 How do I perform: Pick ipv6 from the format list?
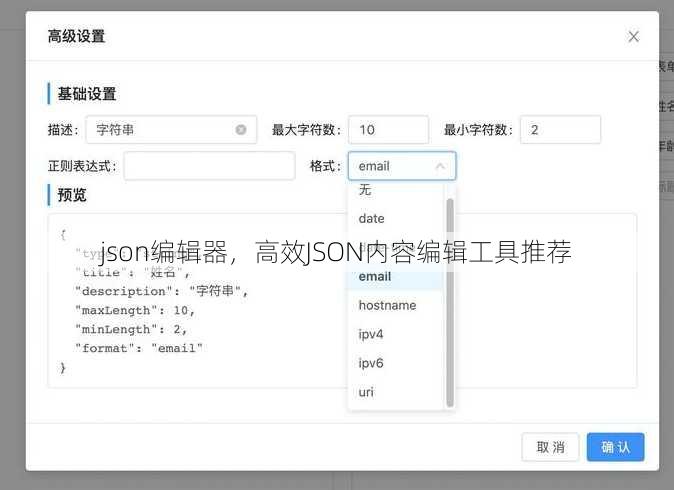pyautogui.click(x=395, y=363)
